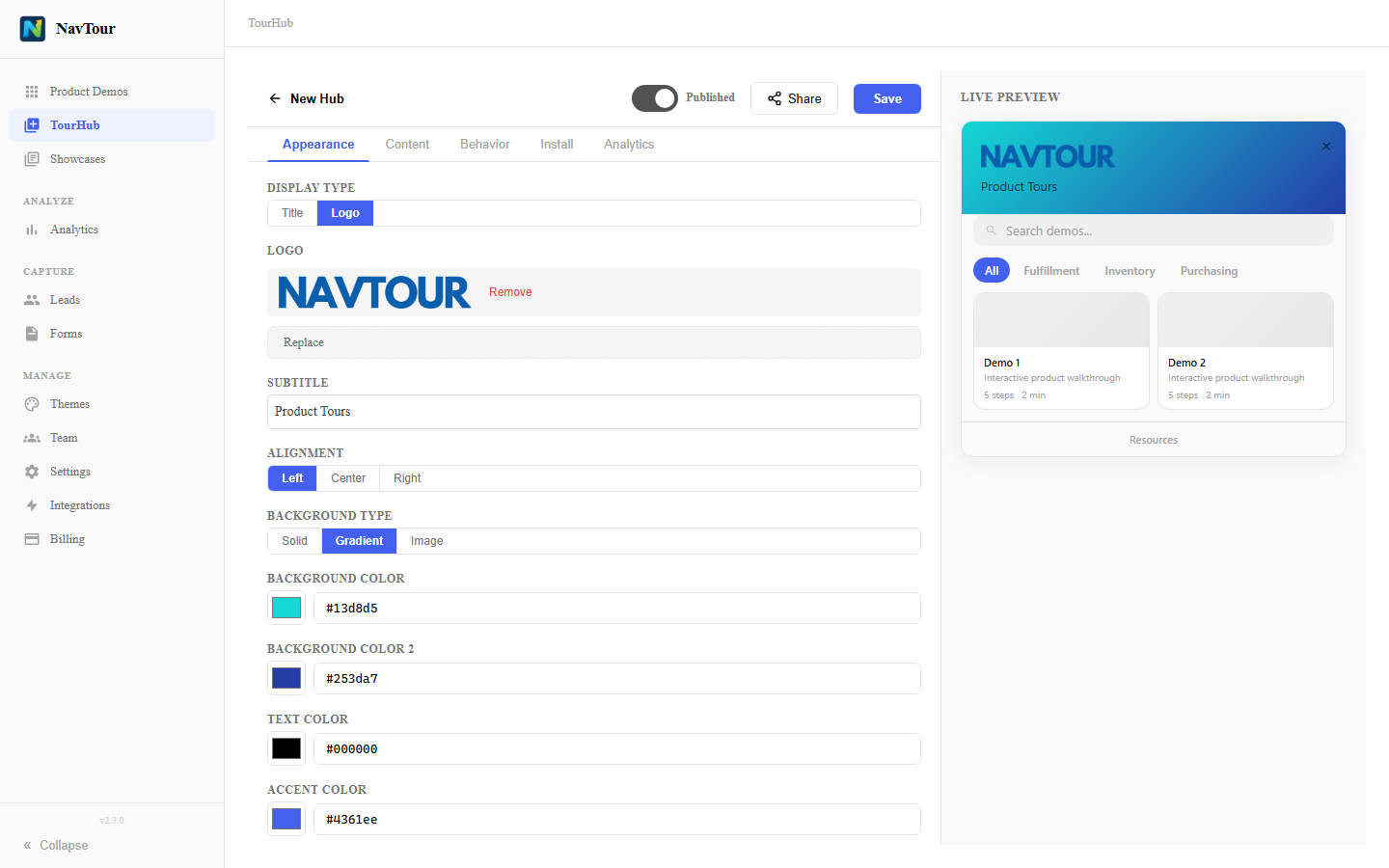Click the search magnifier icon in preview
Image resolution: width=1389 pixels, height=868 pixels.
991,231
